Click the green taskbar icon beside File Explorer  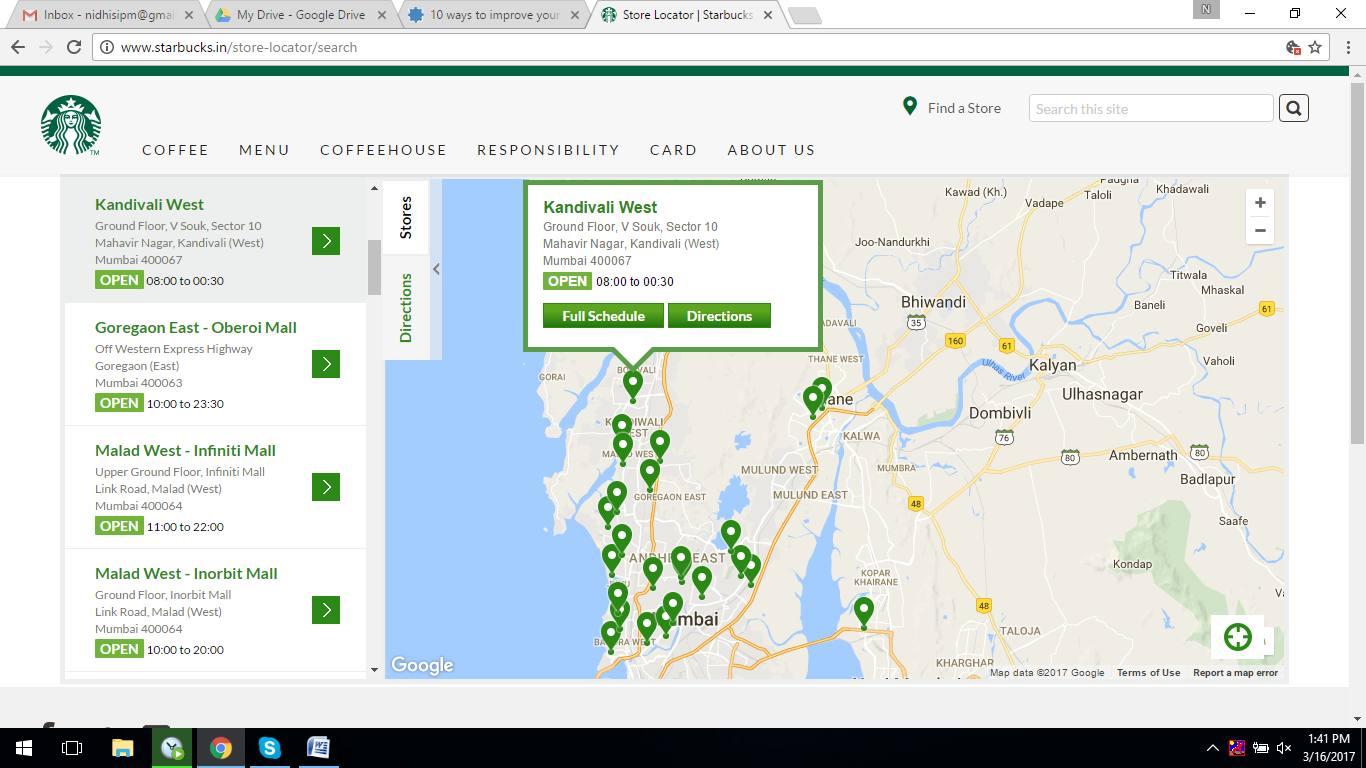[x=172, y=747]
